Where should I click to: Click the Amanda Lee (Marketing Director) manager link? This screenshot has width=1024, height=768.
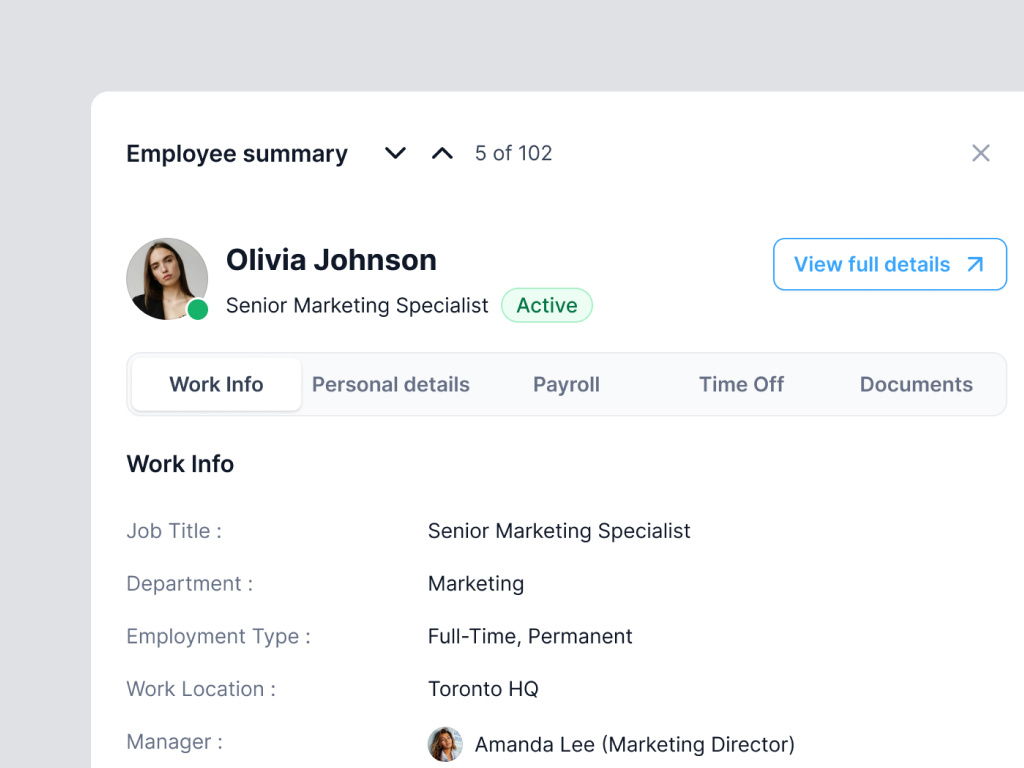pyautogui.click(x=634, y=744)
